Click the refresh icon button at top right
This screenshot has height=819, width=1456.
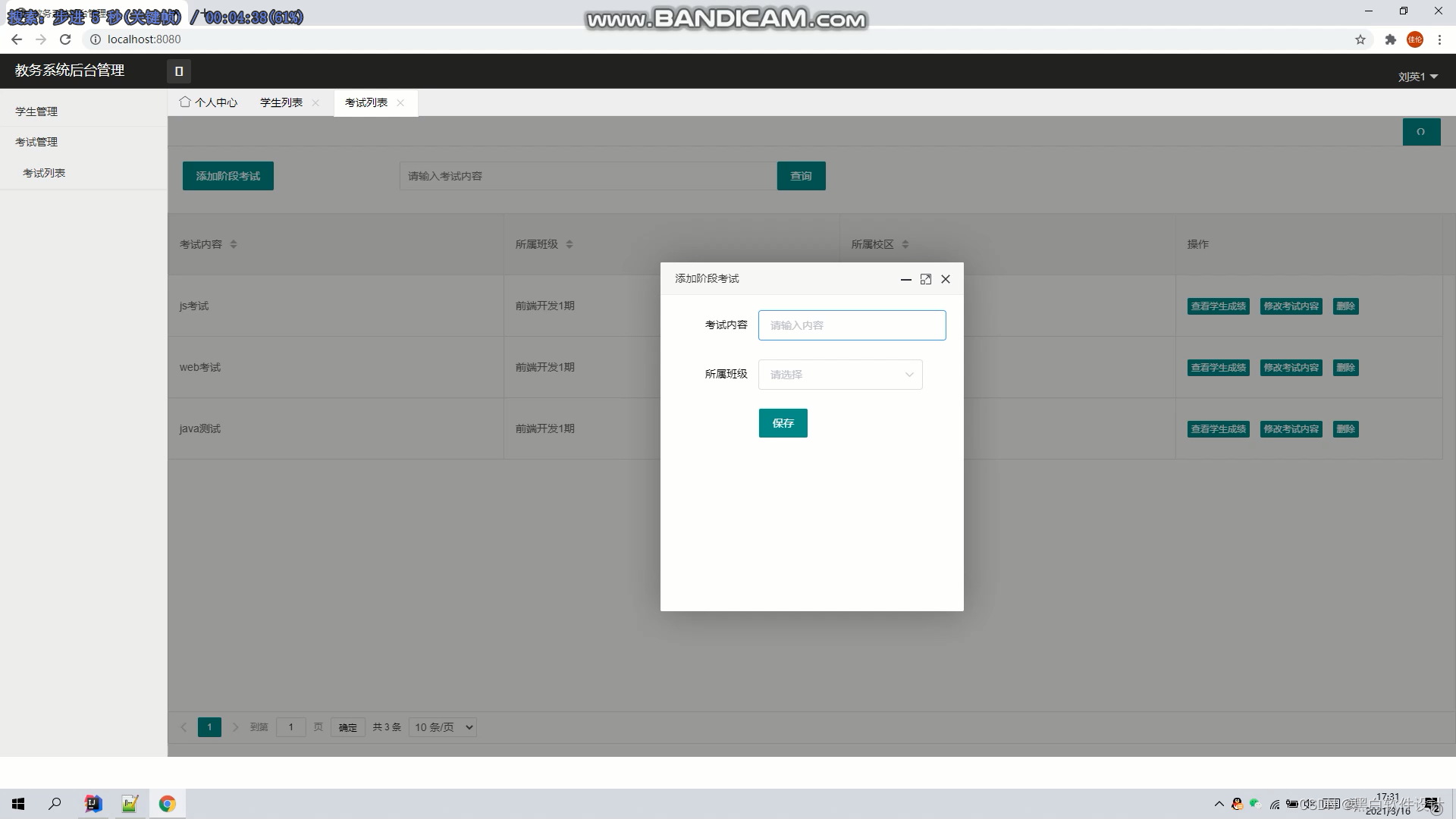[x=1421, y=132]
